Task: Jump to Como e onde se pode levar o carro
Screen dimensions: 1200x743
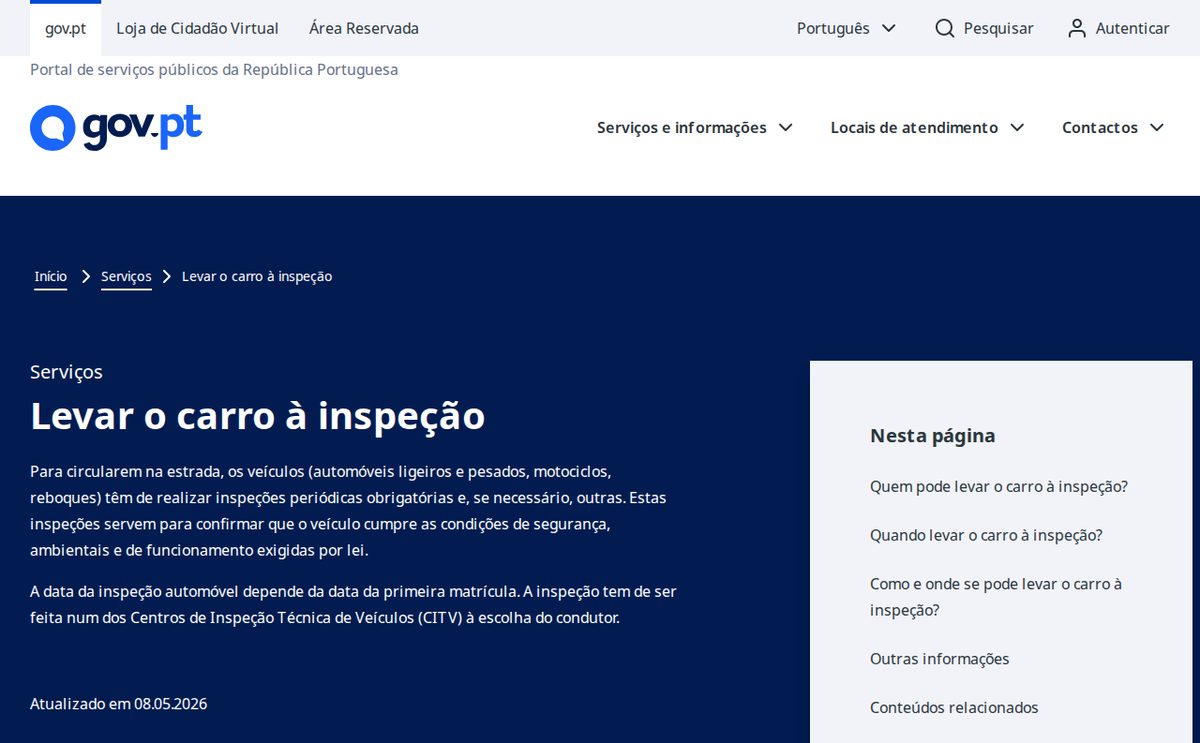Action: [x=996, y=597]
